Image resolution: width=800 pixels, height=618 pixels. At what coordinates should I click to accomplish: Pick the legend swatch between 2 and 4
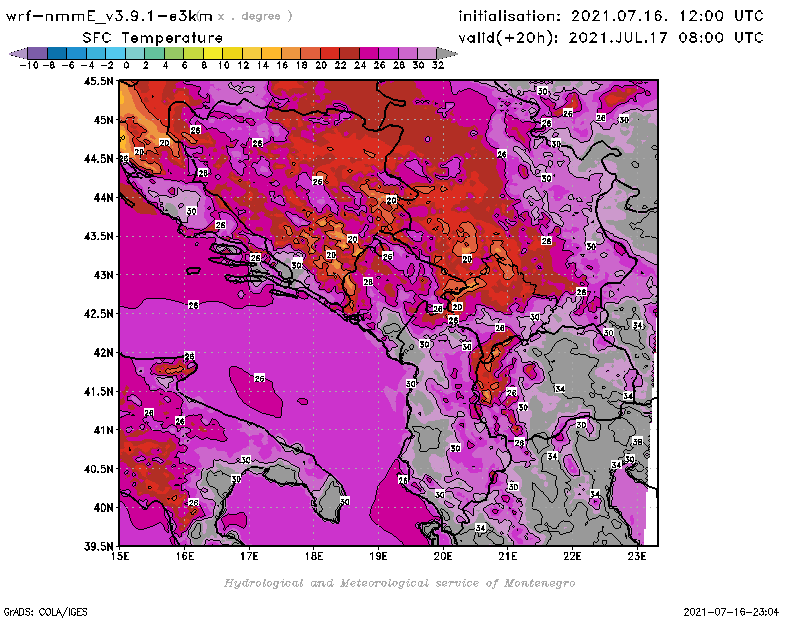coord(154,53)
